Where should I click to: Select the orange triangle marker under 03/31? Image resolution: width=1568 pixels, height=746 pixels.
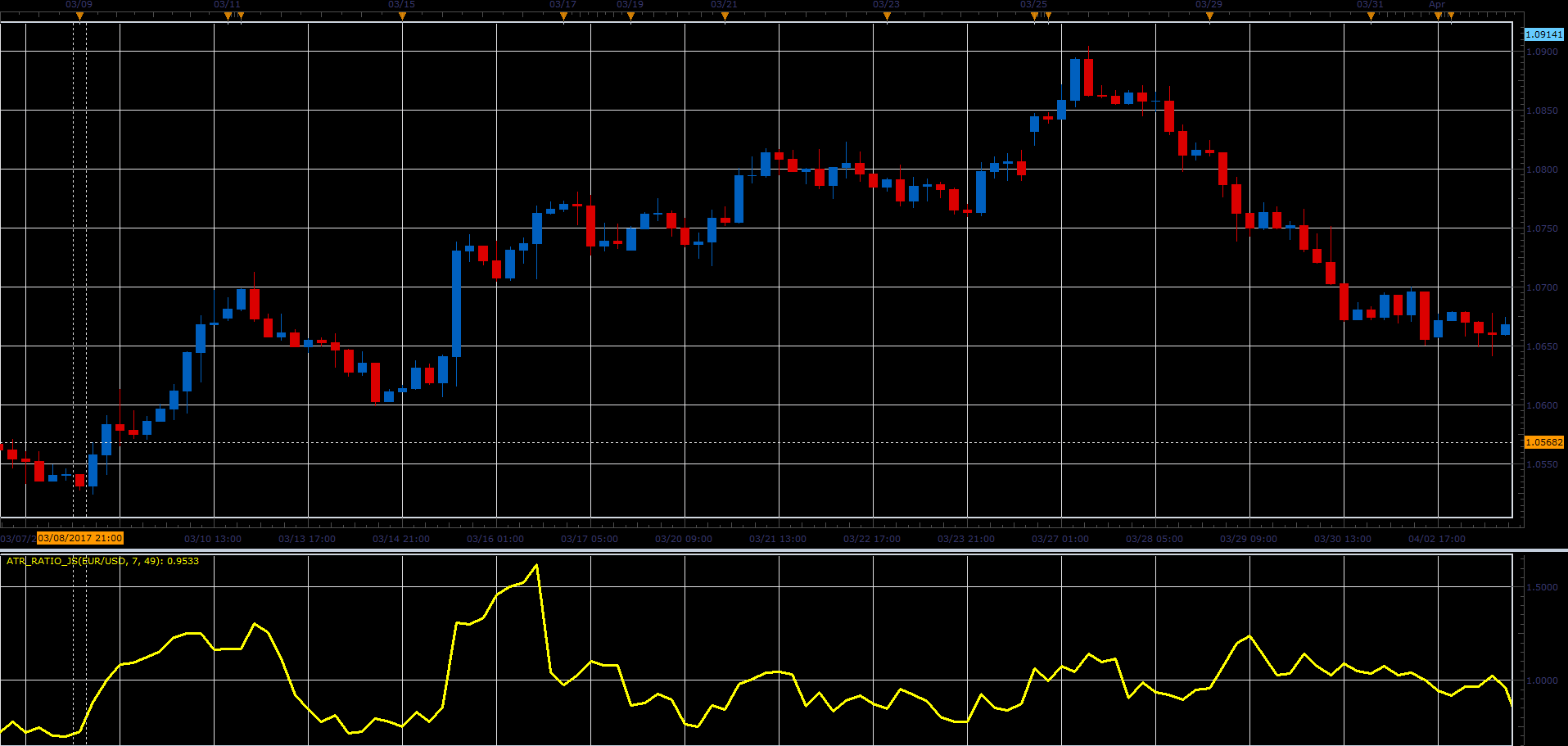point(1371,16)
